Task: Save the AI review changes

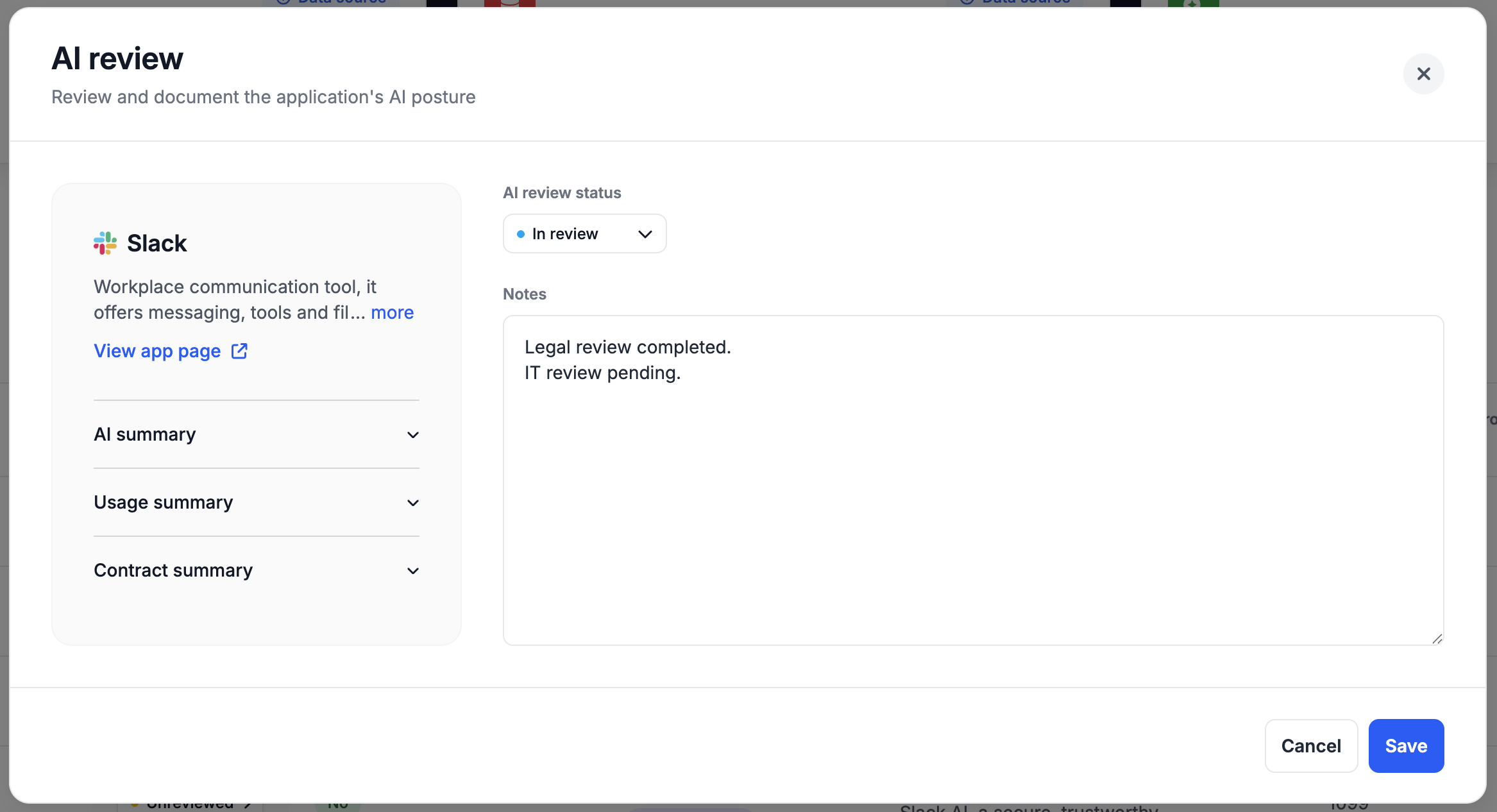Action: [x=1405, y=746]
